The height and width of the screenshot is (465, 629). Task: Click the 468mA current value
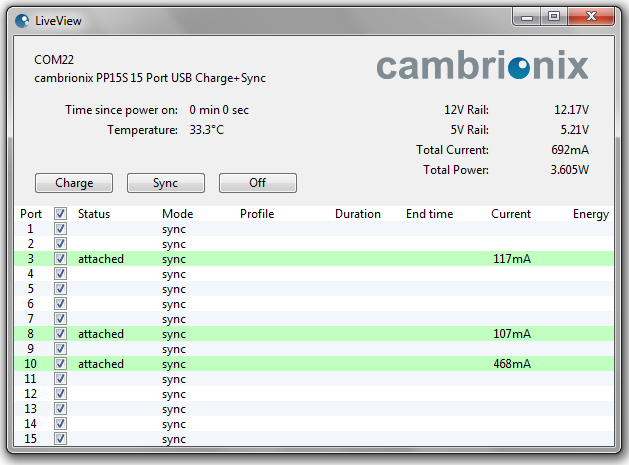(512, 364)
